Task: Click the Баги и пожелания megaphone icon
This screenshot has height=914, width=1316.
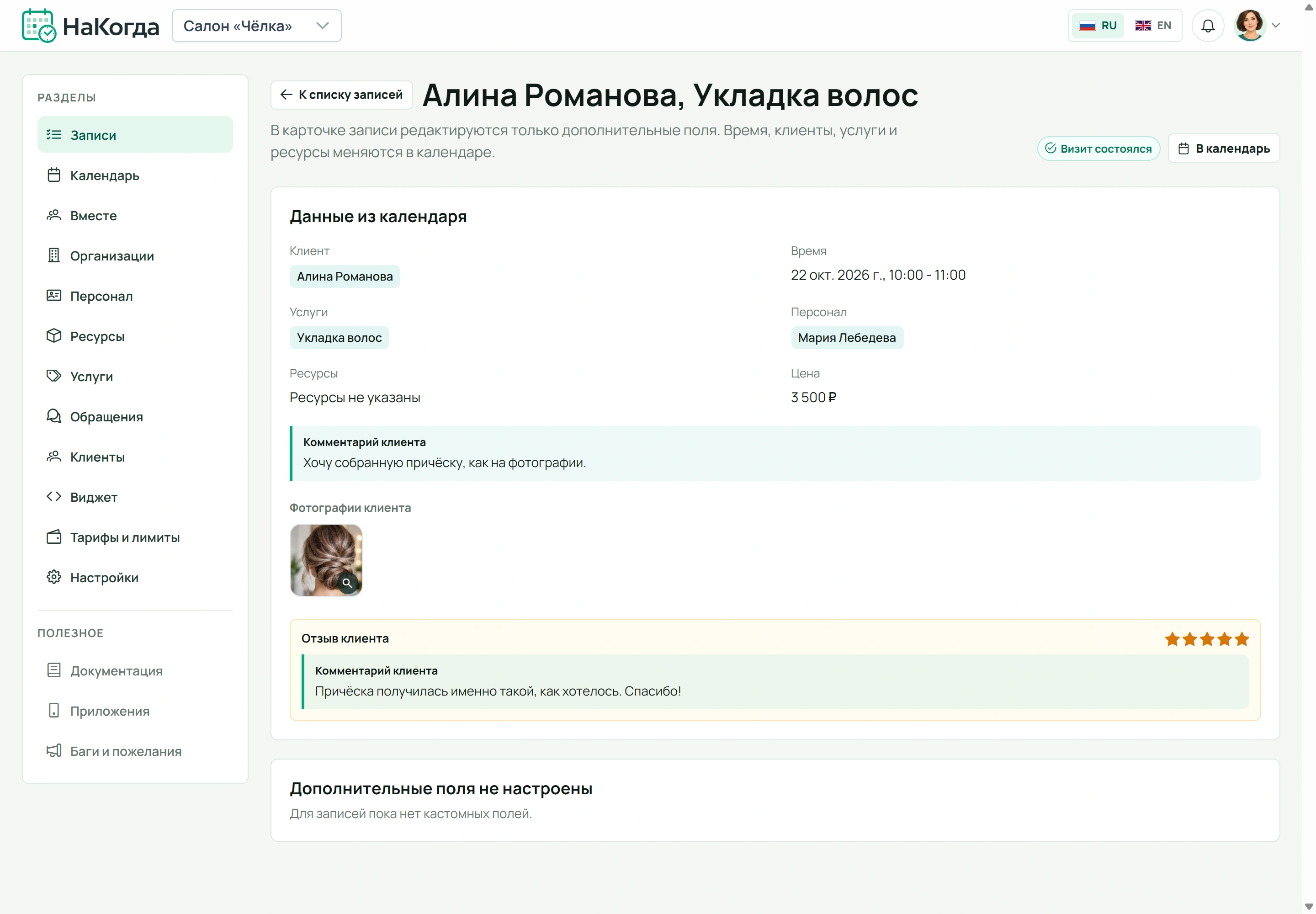Action: click(x=54, y=750)
